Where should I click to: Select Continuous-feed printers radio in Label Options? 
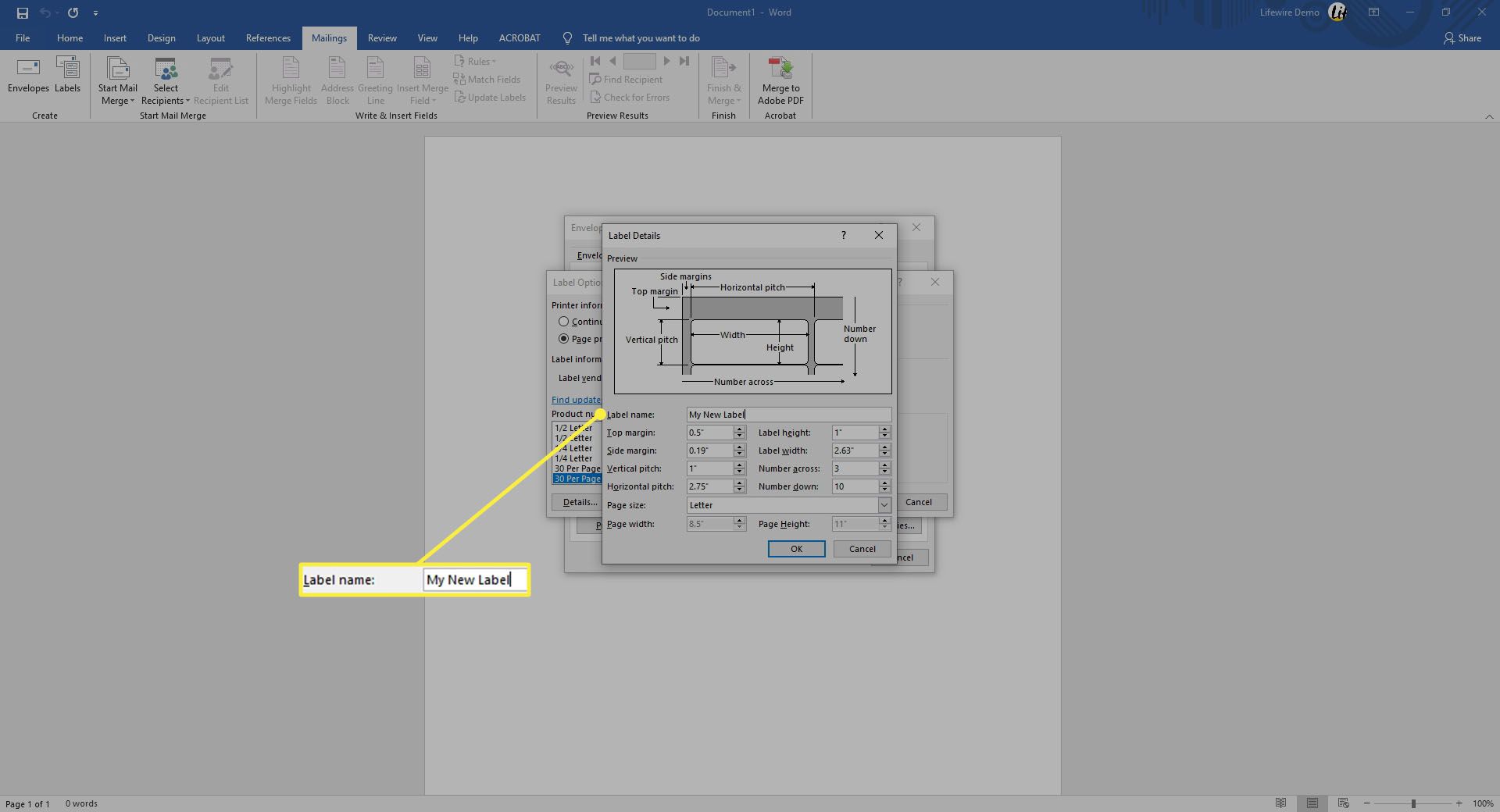click(563, 322)
